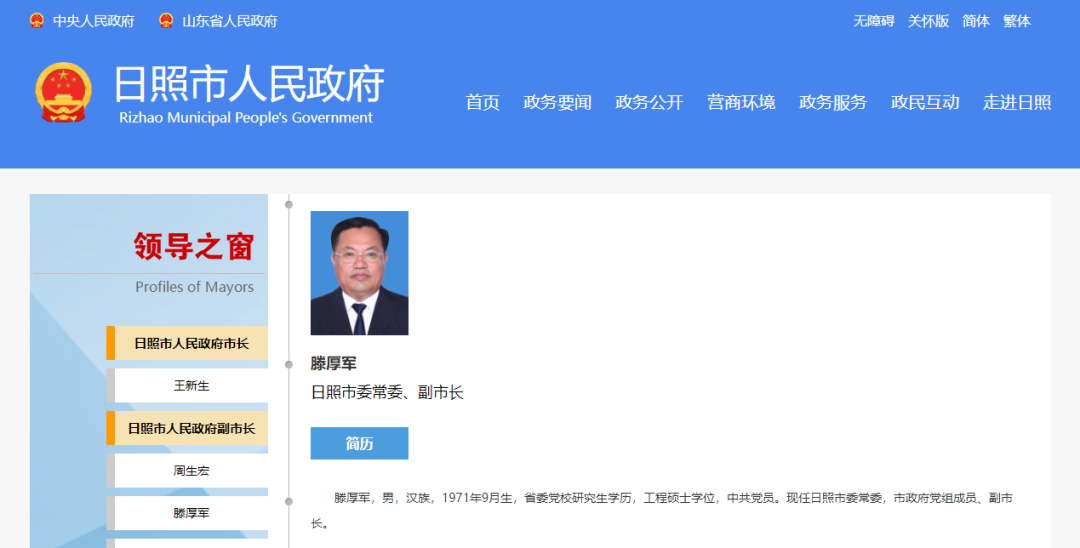Click the portrait photo of 滕厚军
The image size is (1080, 548).
[359, 273]
